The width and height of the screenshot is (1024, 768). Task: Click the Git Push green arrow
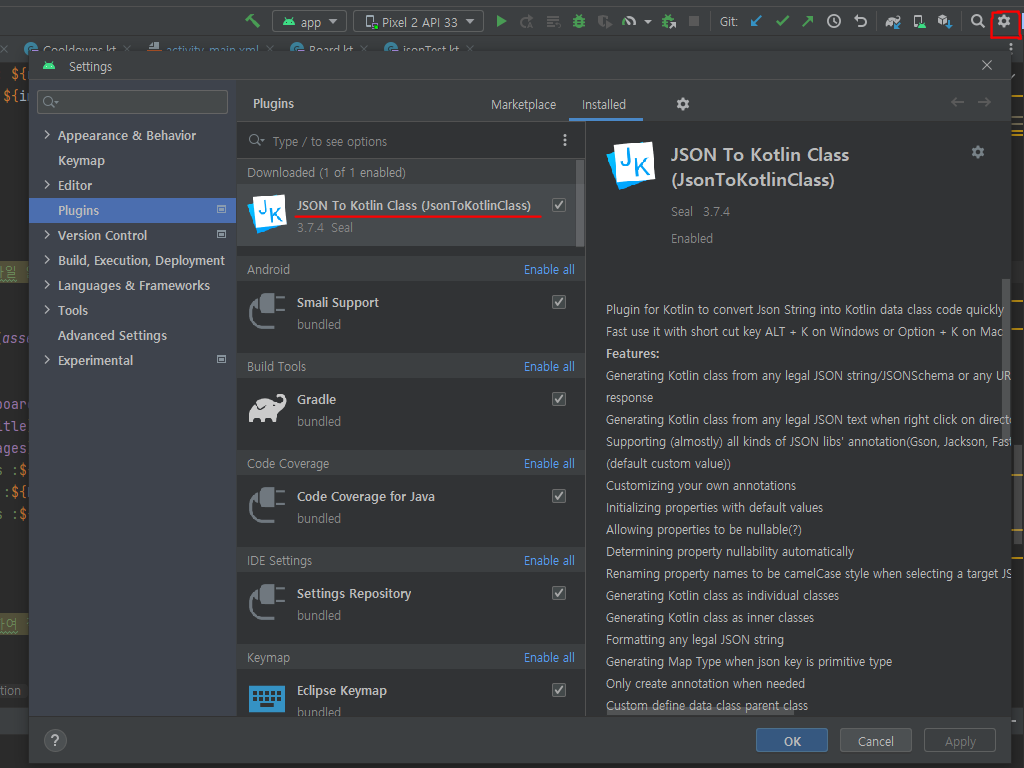tap(808, 22)
